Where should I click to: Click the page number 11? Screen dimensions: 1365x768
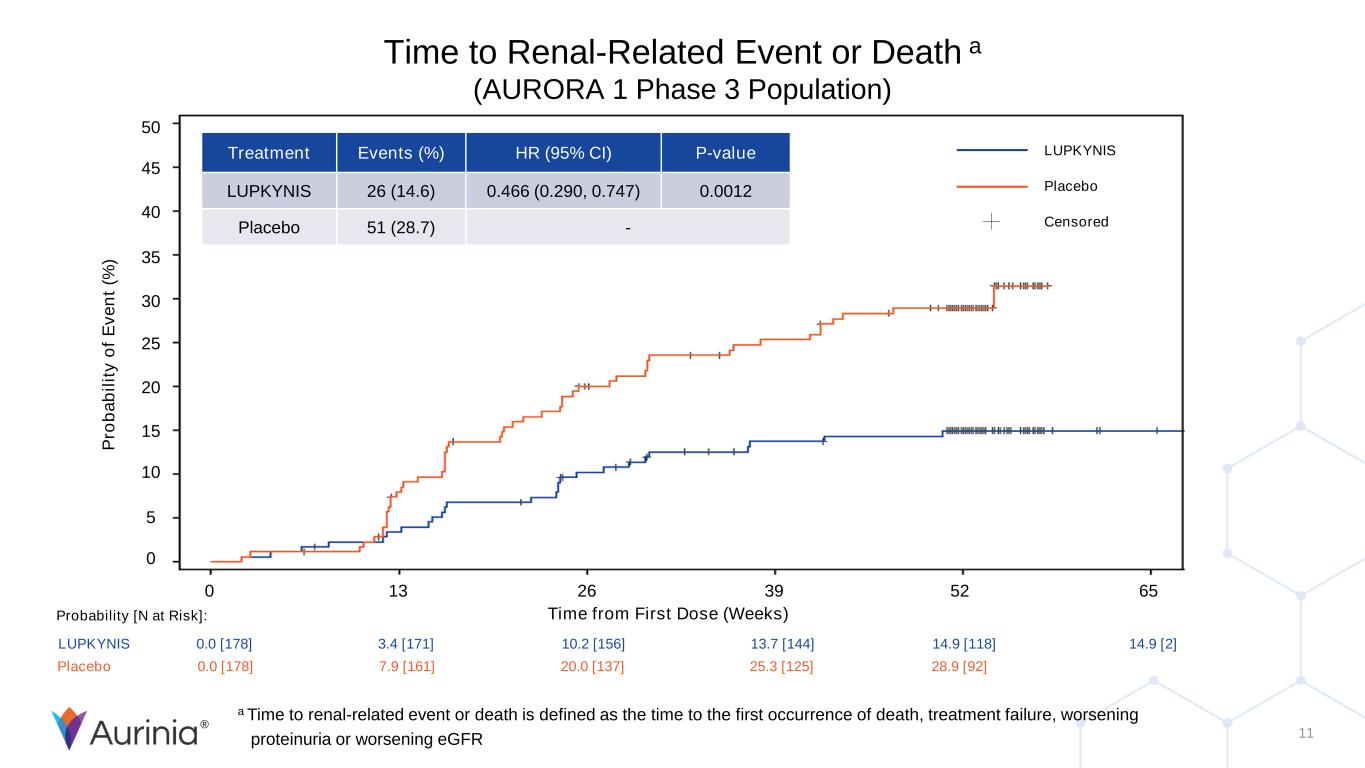pos(1305,734)
